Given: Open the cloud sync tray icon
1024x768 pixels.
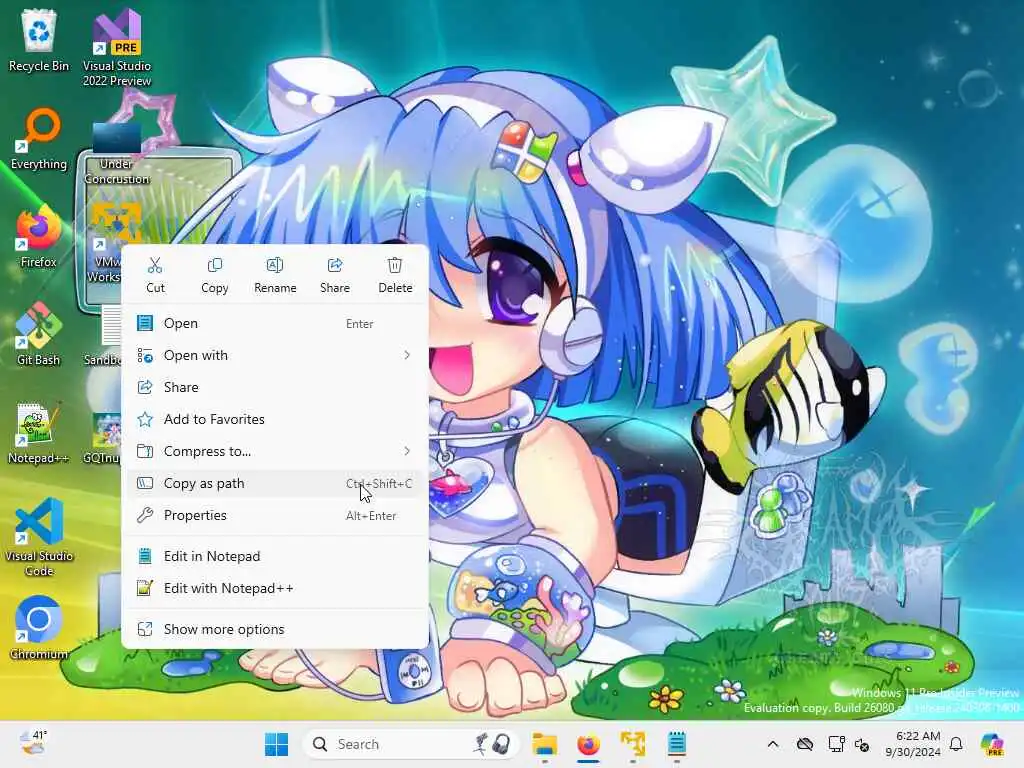Looking at the screenshot, I should pos(805,744).
